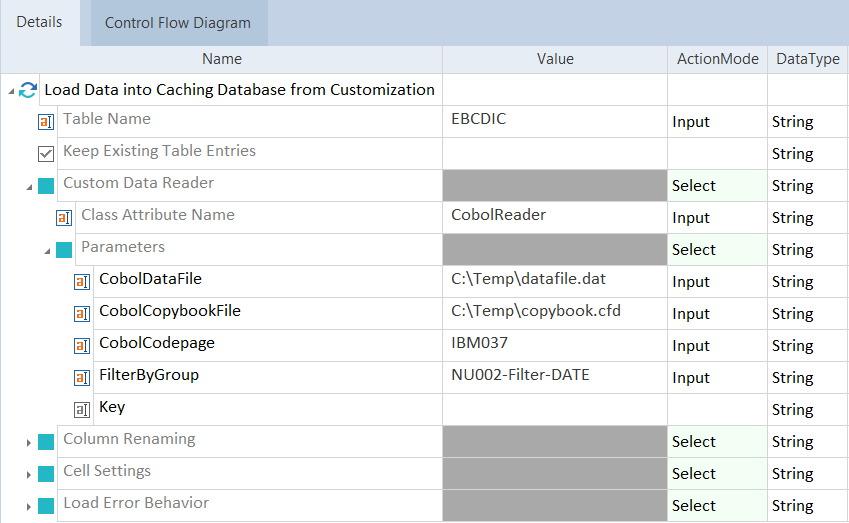
Task: Click the refresh icon beside Load Data module
Action: point(28,90)
